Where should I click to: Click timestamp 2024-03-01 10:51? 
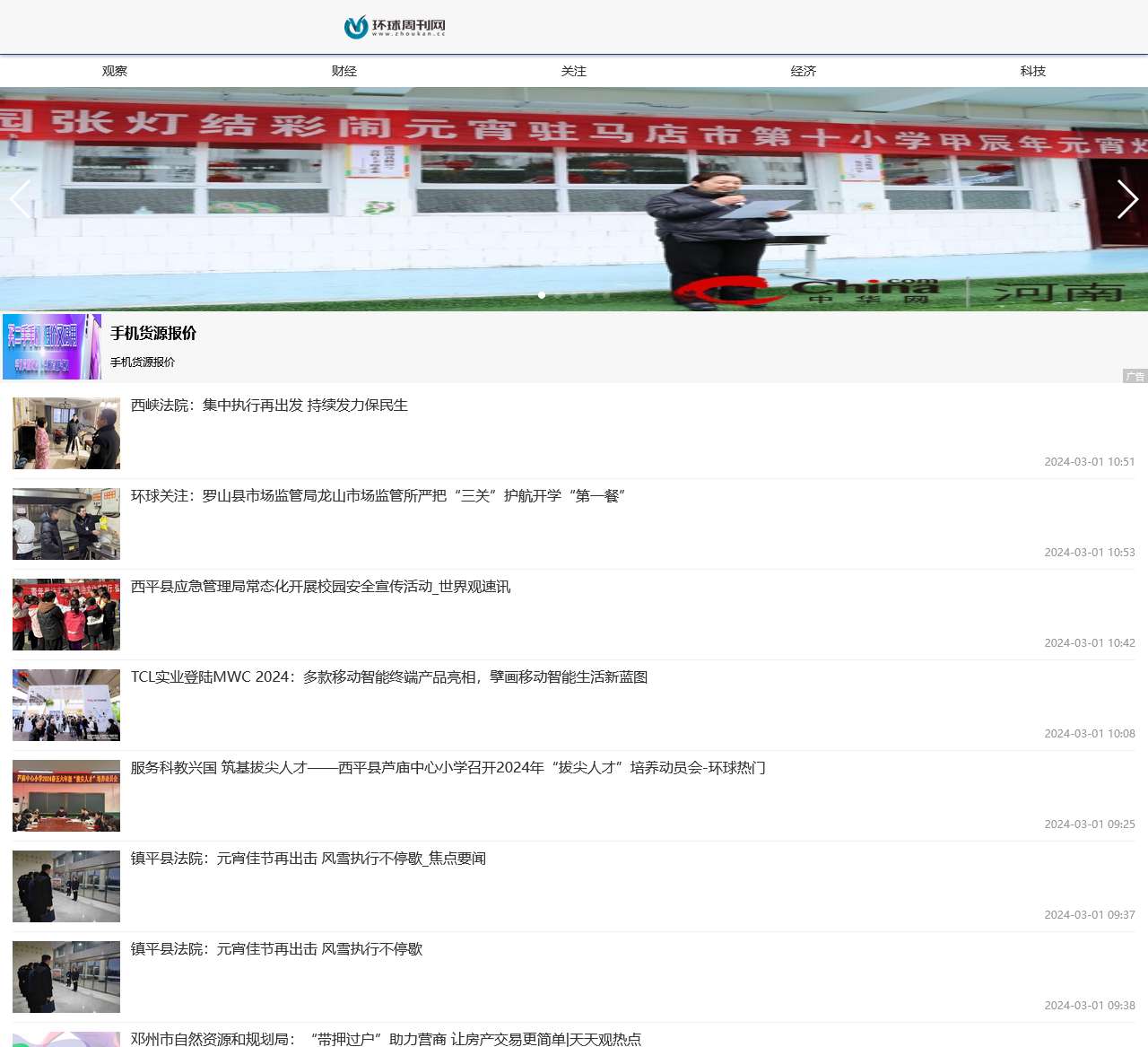tap(1090, 462)
